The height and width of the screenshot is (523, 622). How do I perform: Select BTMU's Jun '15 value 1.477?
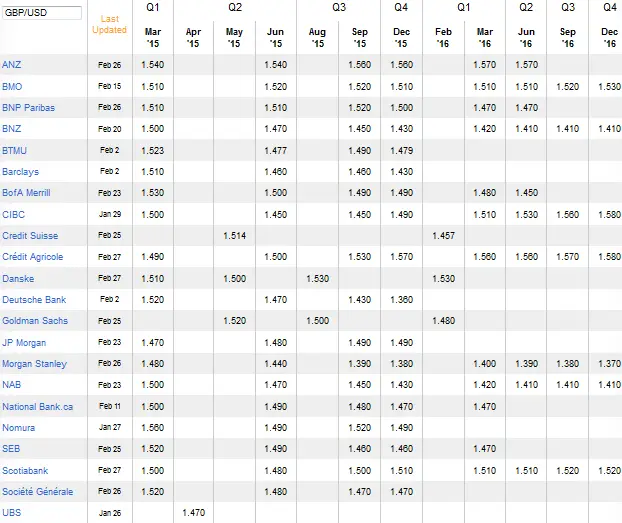[276, 151]
